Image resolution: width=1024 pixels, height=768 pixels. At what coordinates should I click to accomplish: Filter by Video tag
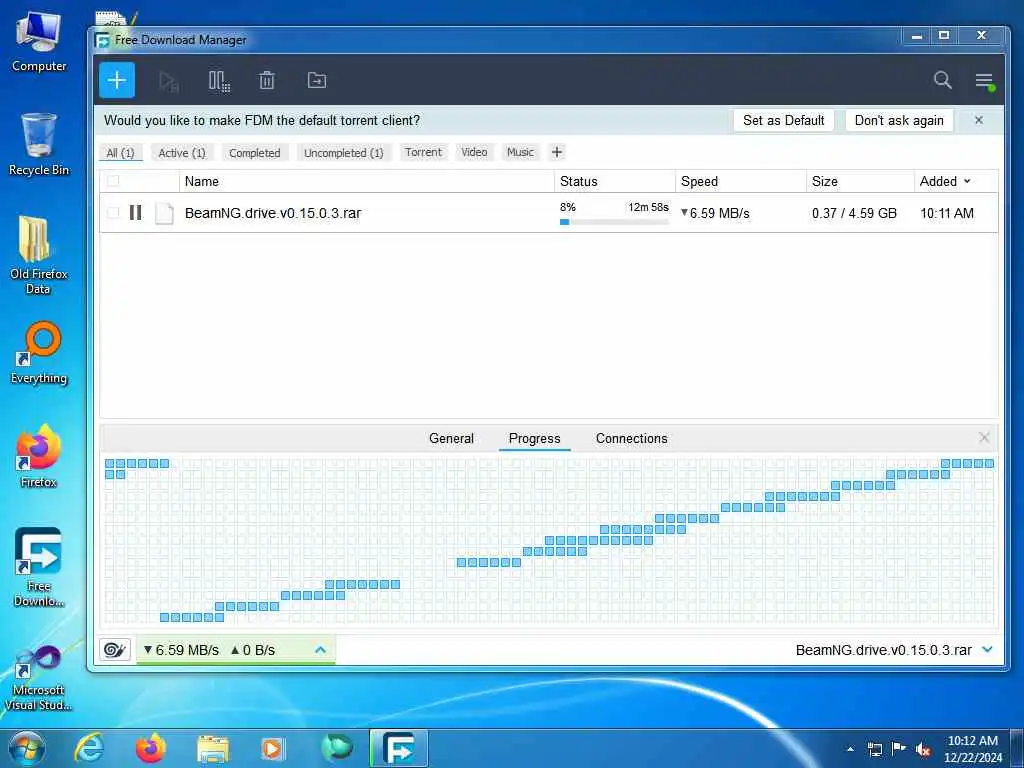click(x=474, y=152)
